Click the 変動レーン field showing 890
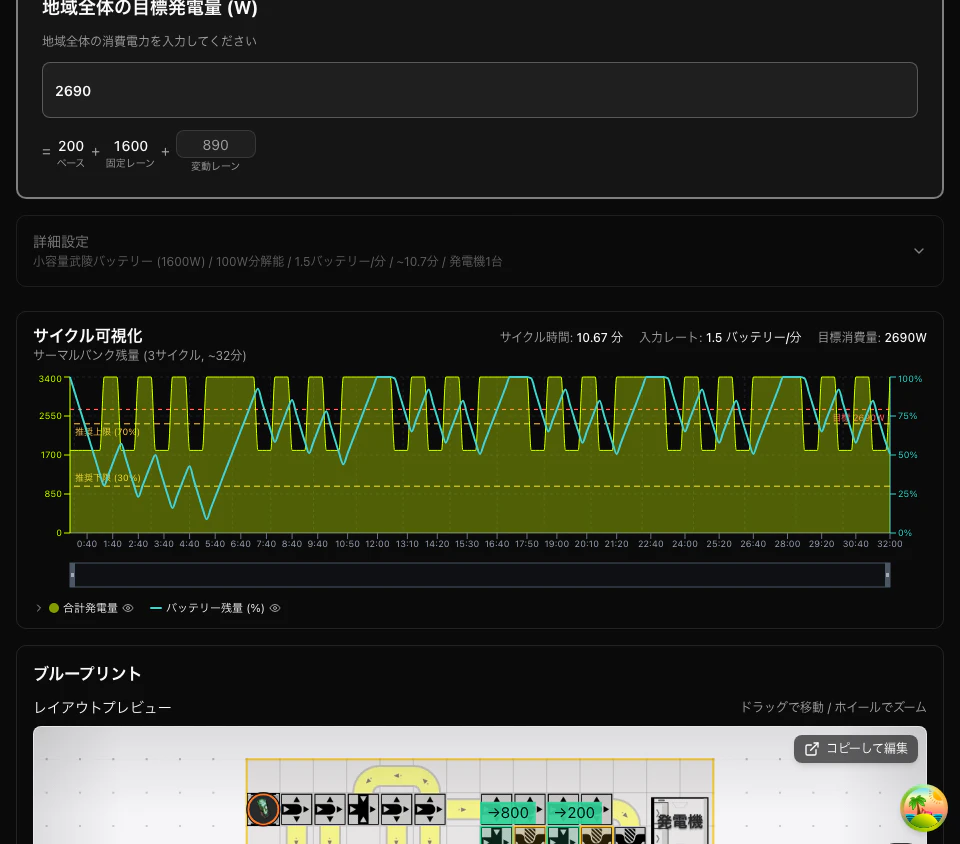The image size is (960, 844). [x=216, y=144]
